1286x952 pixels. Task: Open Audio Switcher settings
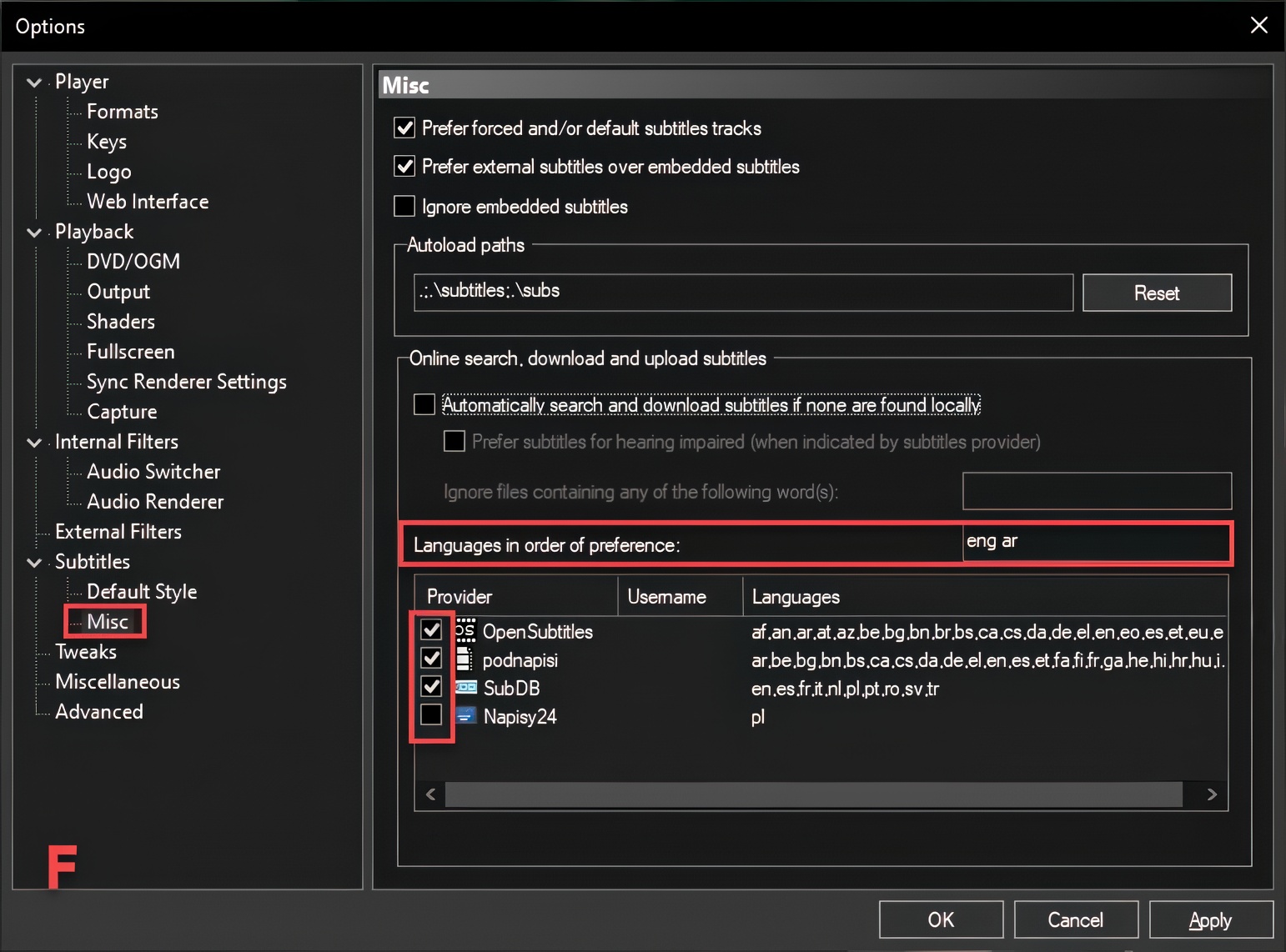pyautogui.click(x=153, y=472)
